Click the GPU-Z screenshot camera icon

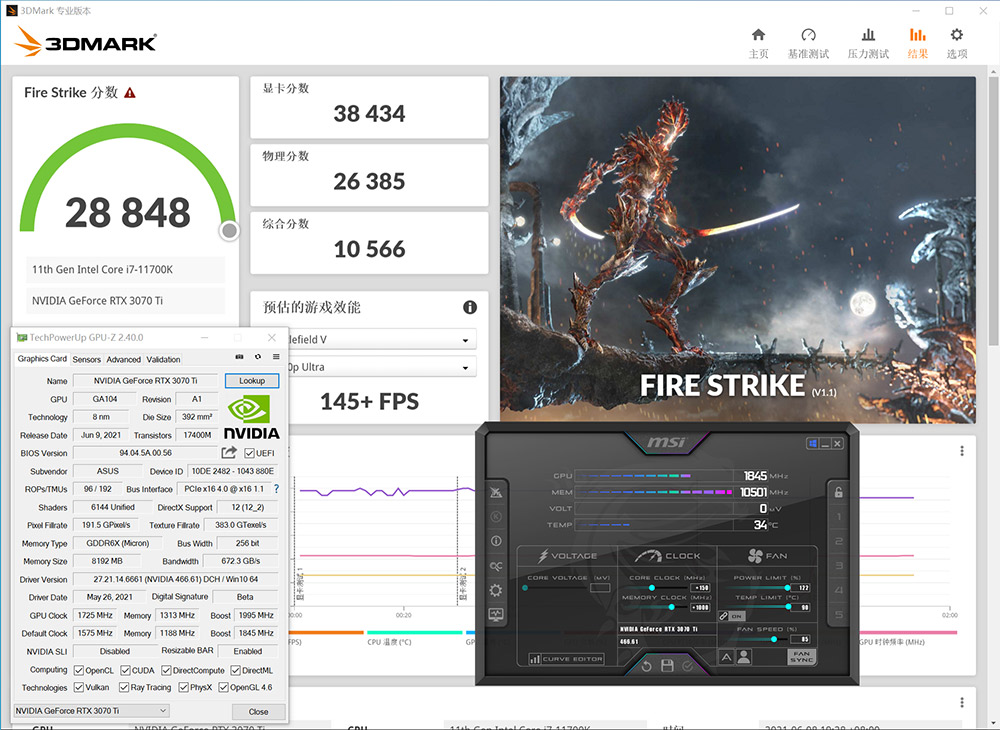tap(239, 357)
